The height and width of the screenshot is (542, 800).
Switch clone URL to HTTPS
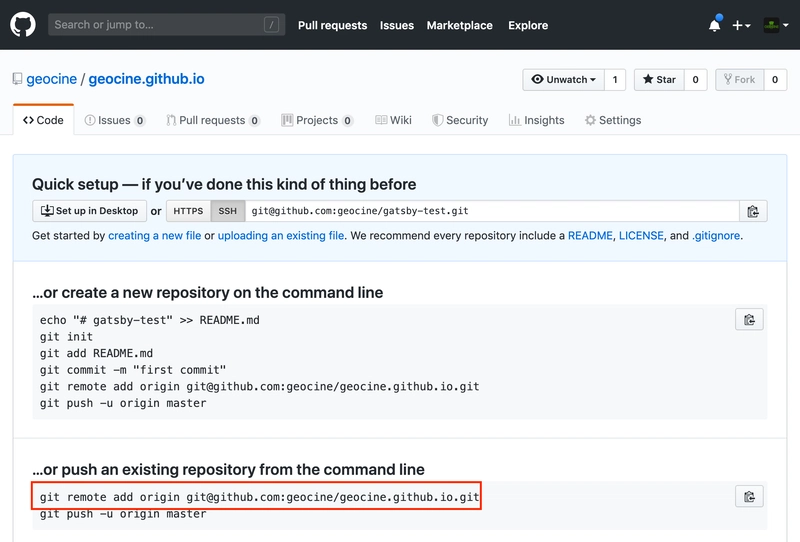[188, 211]
